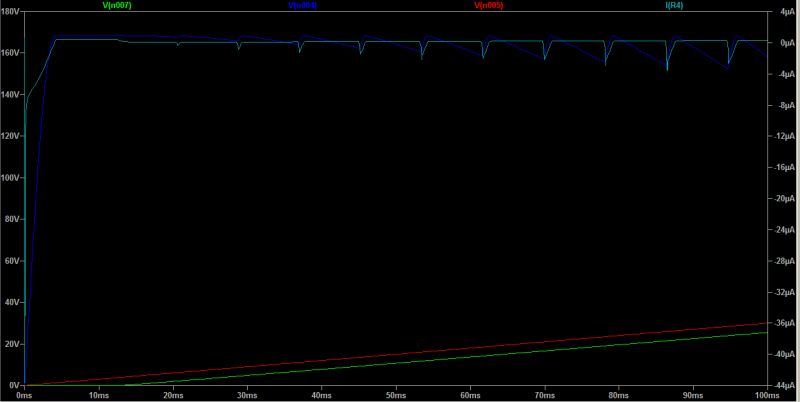Viewport: 800px width, 402px height.
Task: Click the -24µA right axis label
Action: point(785,230)
